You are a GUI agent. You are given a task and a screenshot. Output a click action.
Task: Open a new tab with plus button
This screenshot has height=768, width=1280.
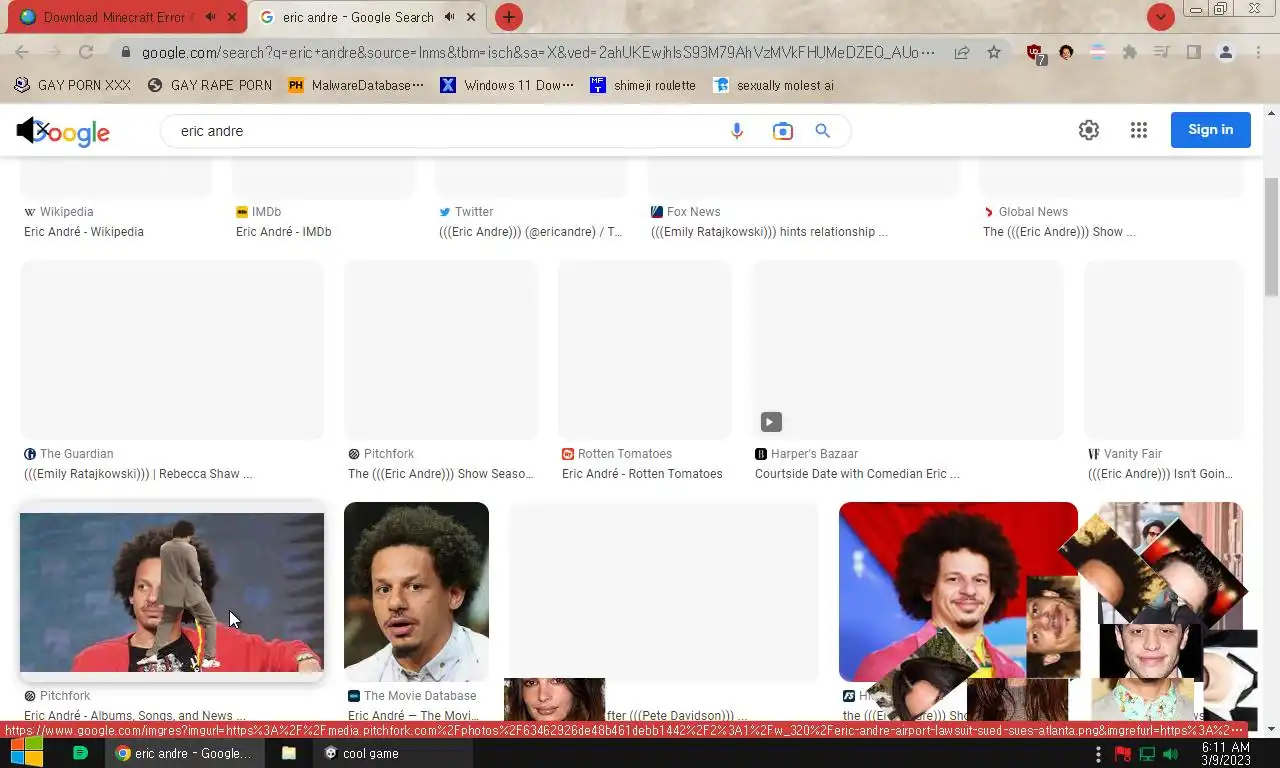pos(508,17)
